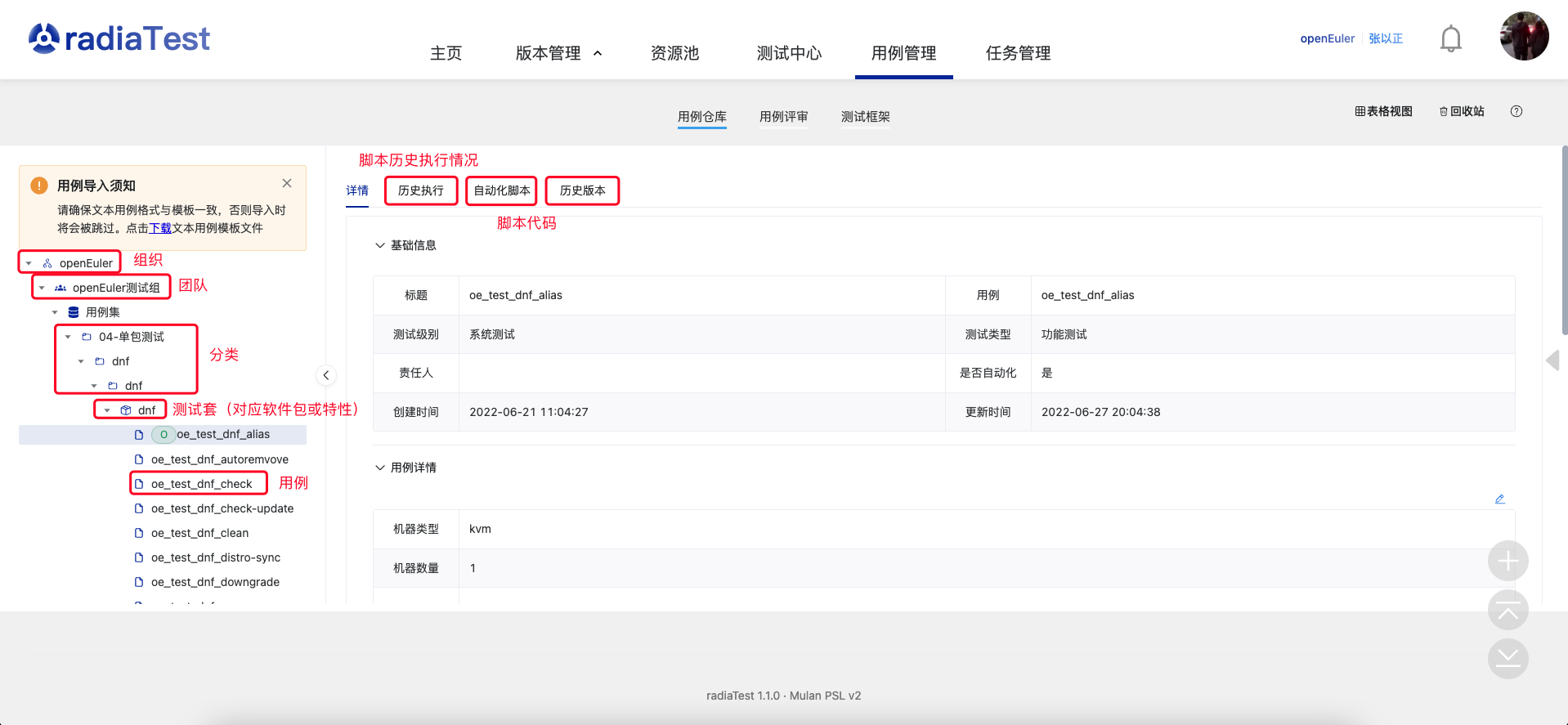
Task: Click the 下载 template link
Action: click(x=160, y=228)
